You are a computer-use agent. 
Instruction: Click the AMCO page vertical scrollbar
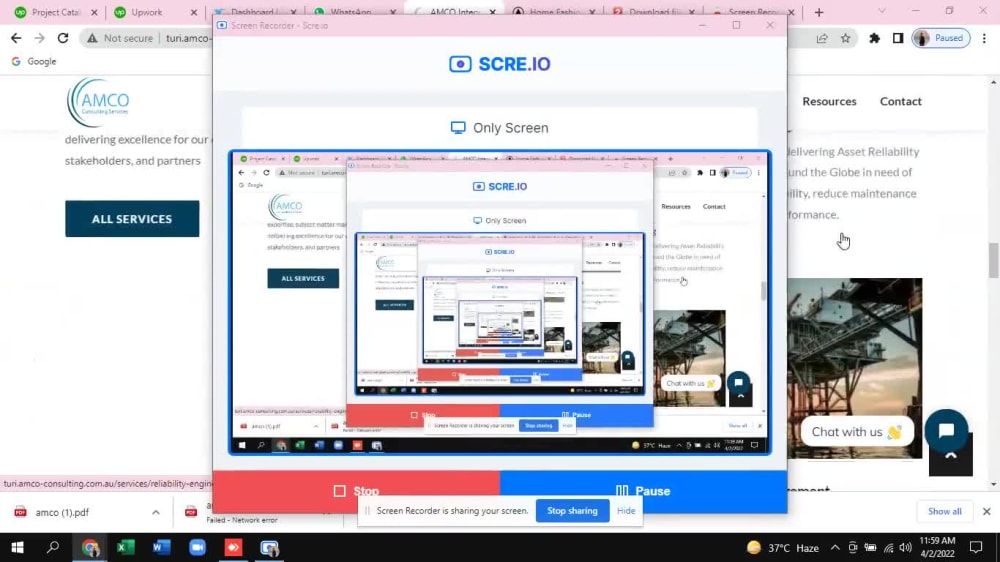(x=994, y=260)
